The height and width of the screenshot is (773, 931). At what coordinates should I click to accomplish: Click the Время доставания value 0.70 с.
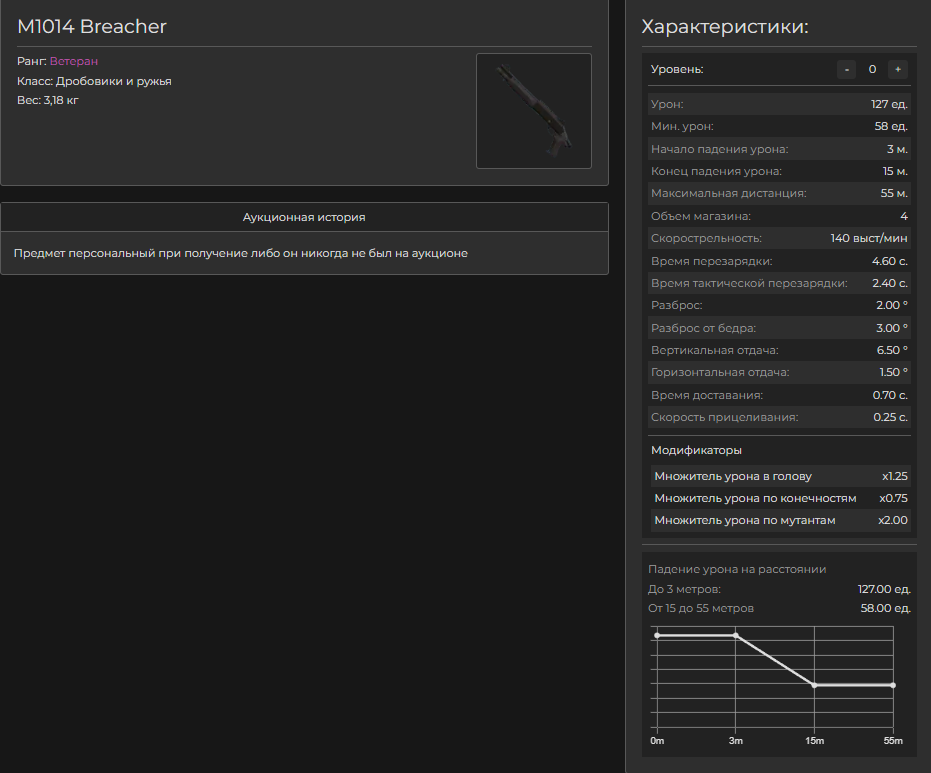coord(890,395)
